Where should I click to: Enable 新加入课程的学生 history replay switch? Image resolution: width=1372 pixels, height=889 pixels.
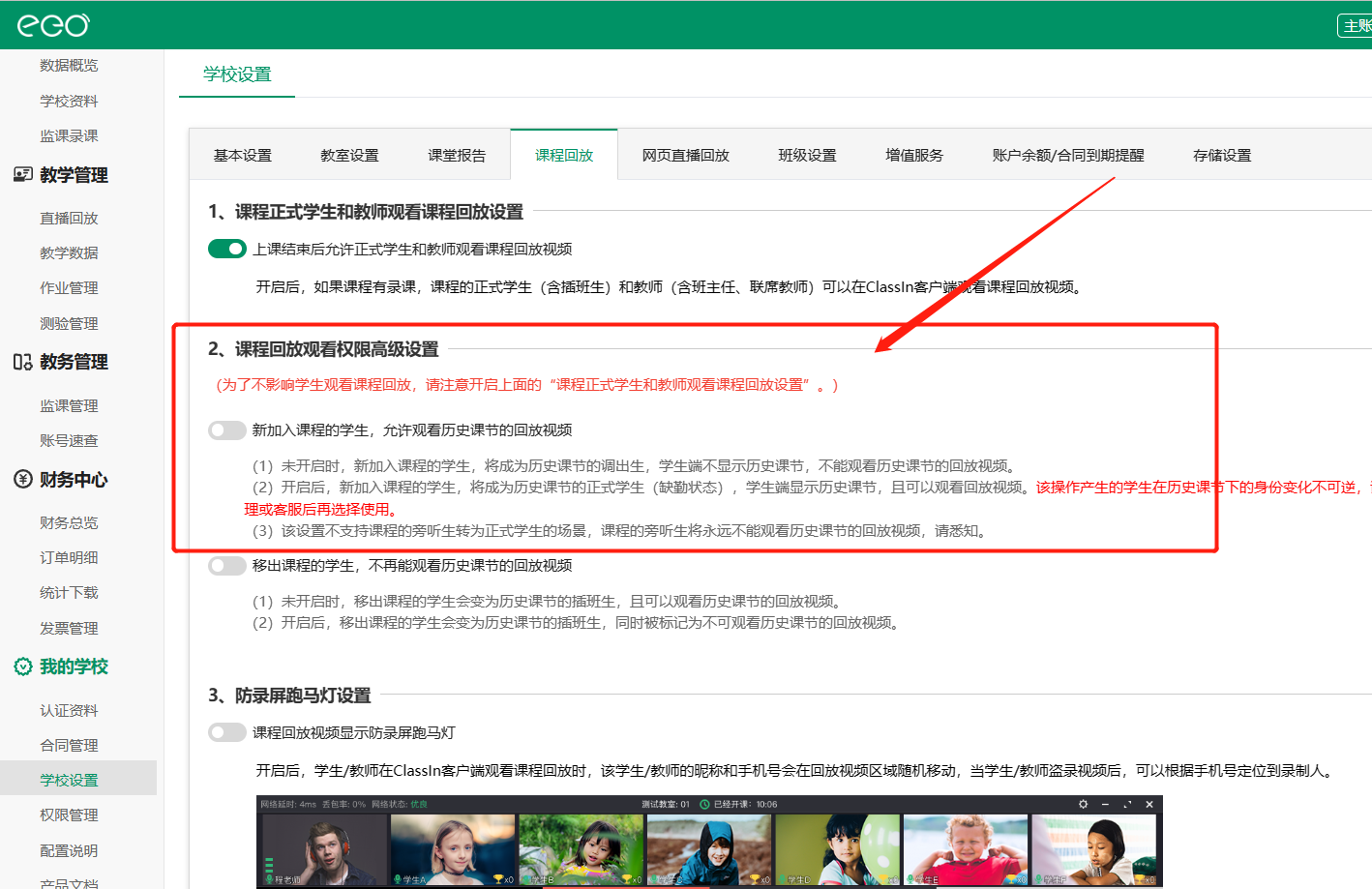[227, 430]
